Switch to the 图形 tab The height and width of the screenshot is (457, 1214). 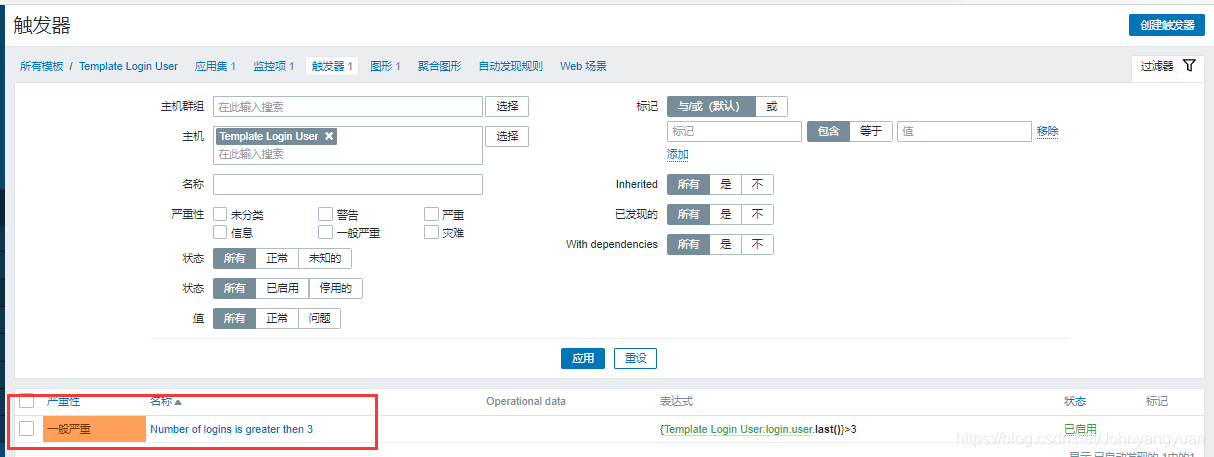tap(385, 66)
